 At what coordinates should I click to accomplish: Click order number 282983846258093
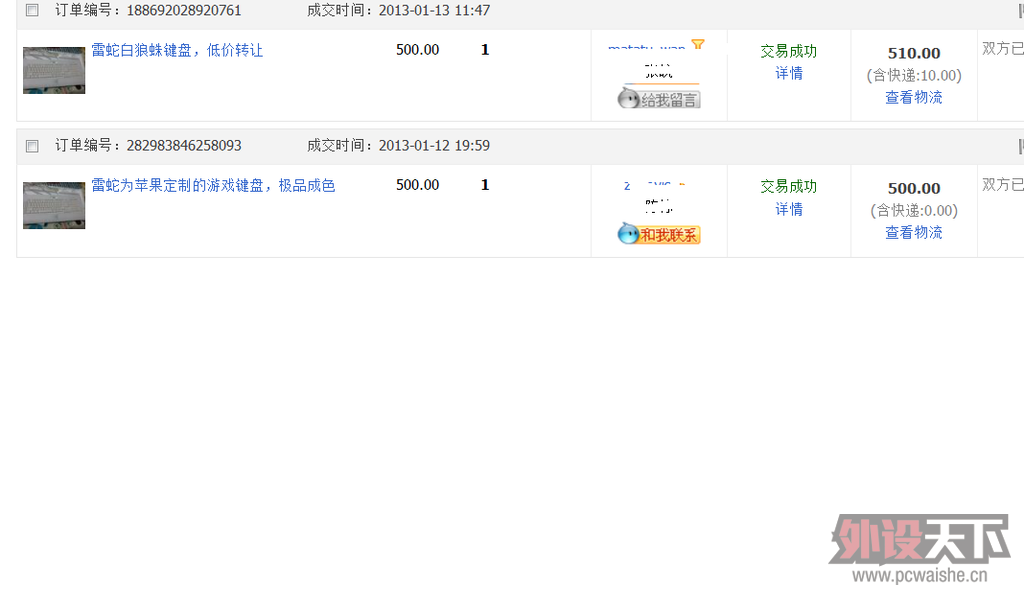point(184,146)
